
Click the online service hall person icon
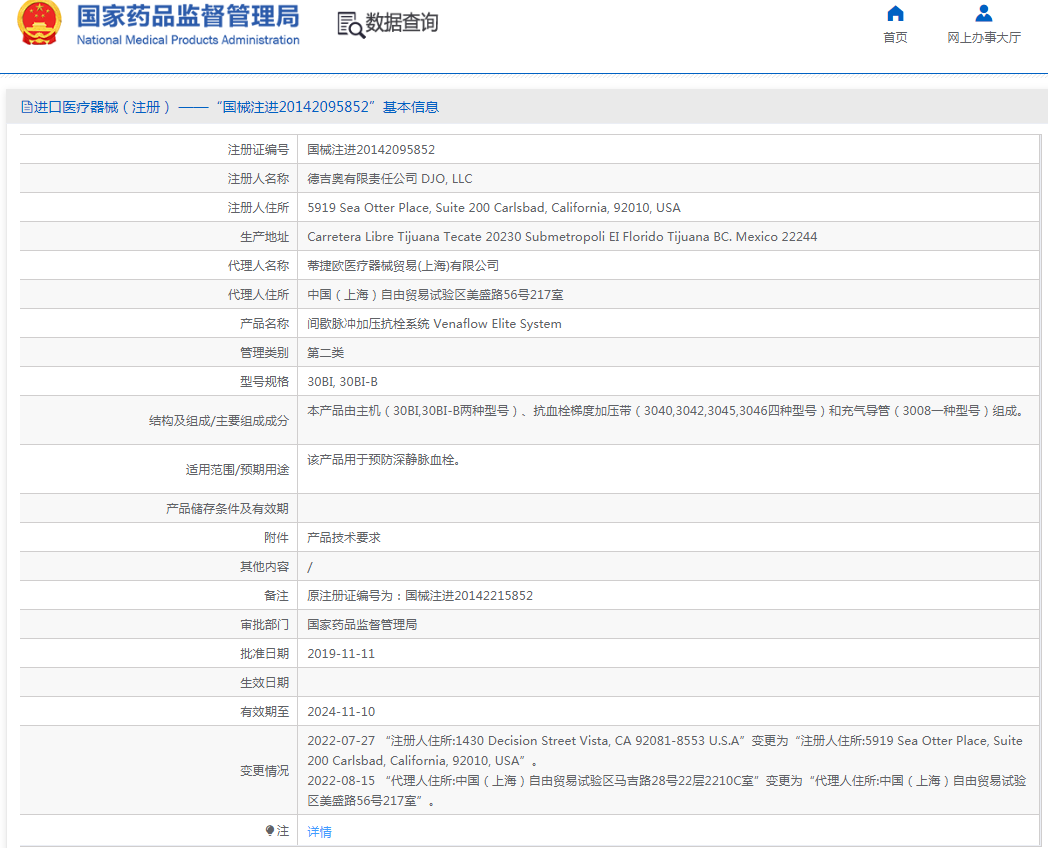tap(983, 13)
